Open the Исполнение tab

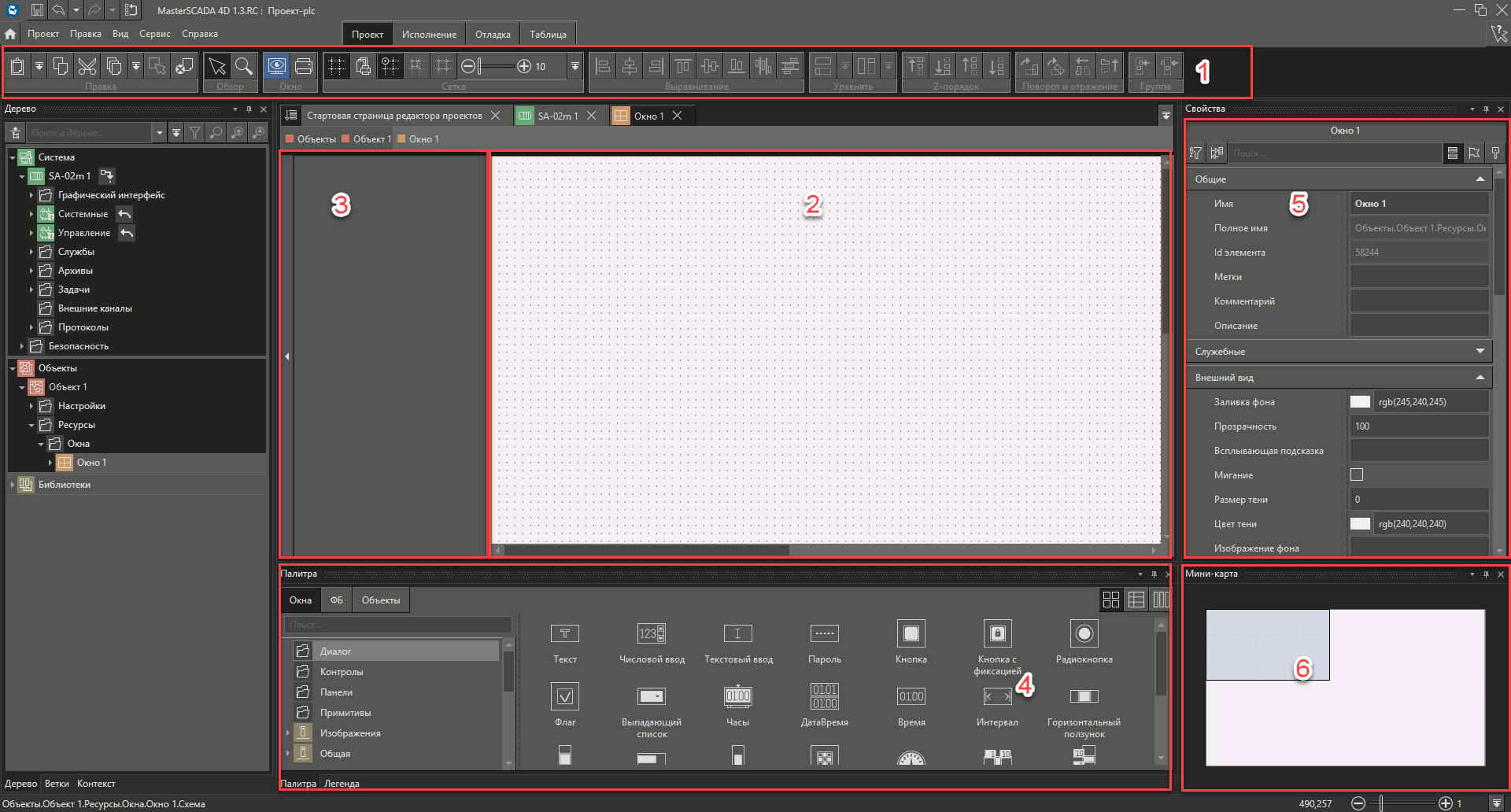coord(429,35)
